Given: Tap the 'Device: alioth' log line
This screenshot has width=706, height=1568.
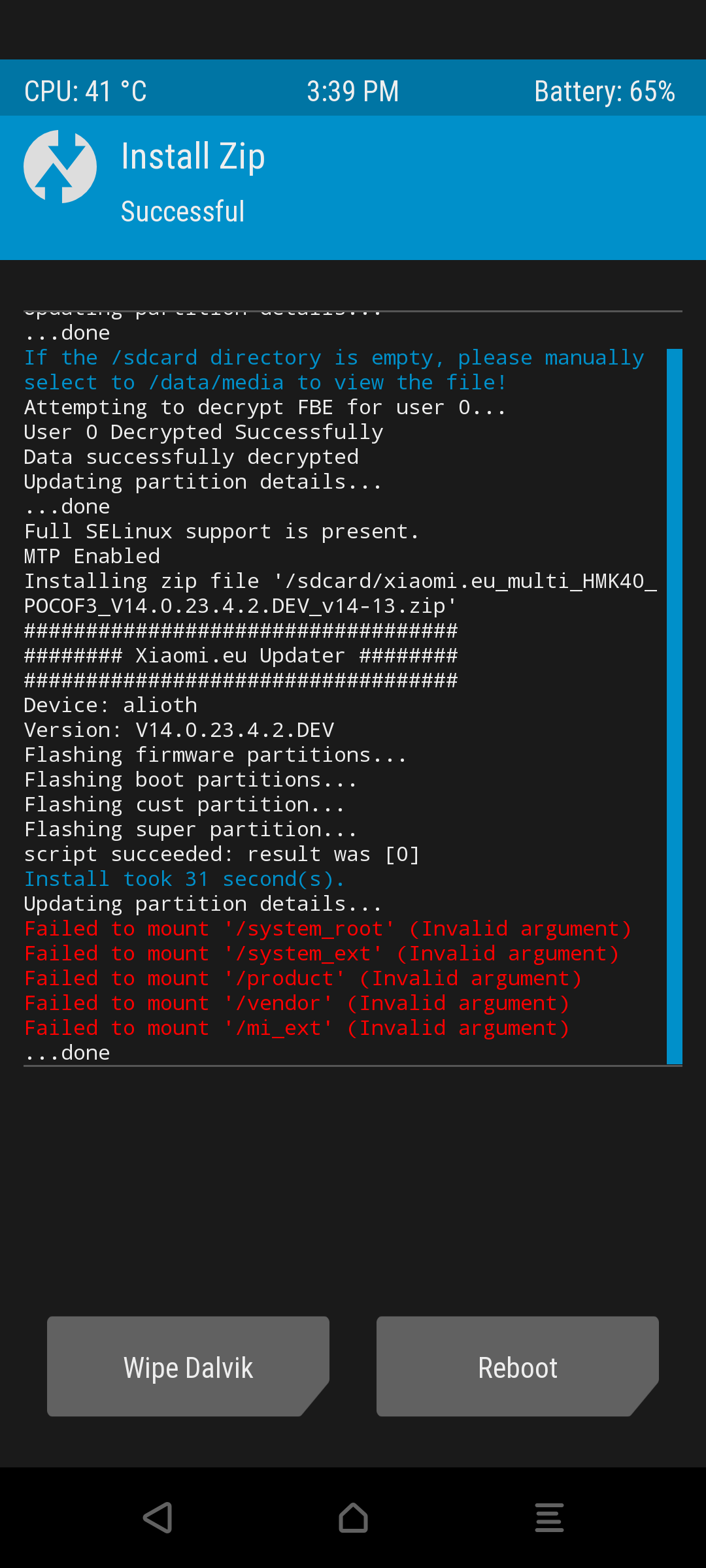Looking at the screenshot, I should click(x=110, y=706).
